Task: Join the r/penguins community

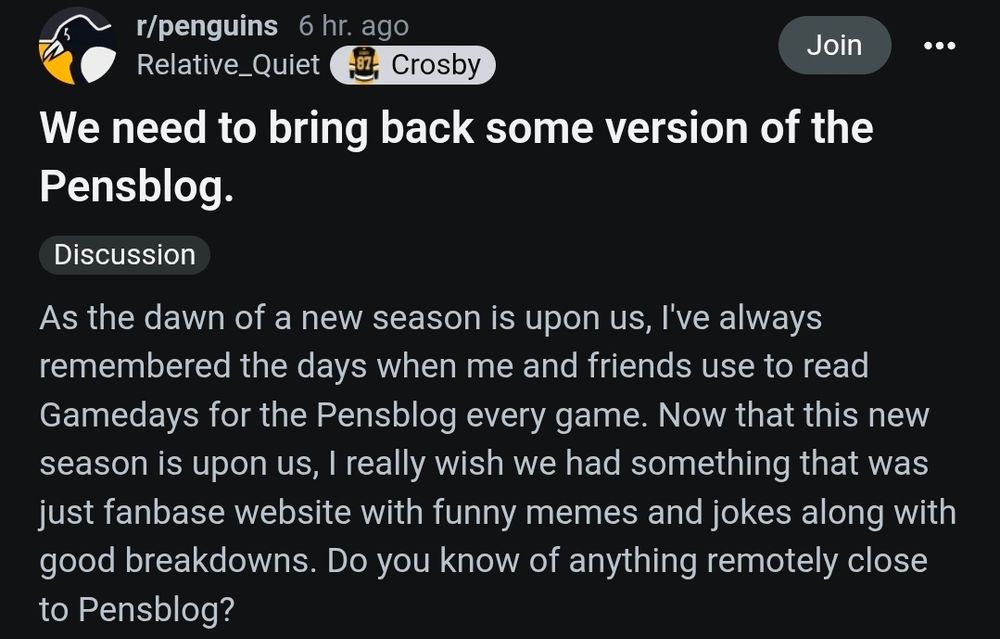Action: click(834, 44)
